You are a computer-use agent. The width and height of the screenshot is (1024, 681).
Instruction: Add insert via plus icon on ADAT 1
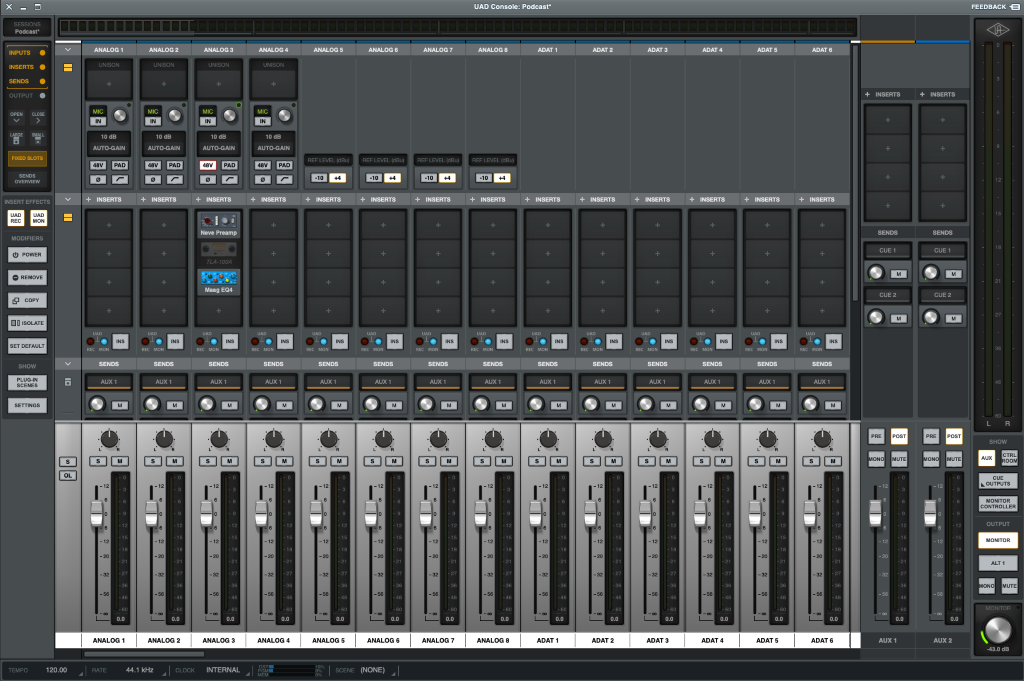point(527,199)
